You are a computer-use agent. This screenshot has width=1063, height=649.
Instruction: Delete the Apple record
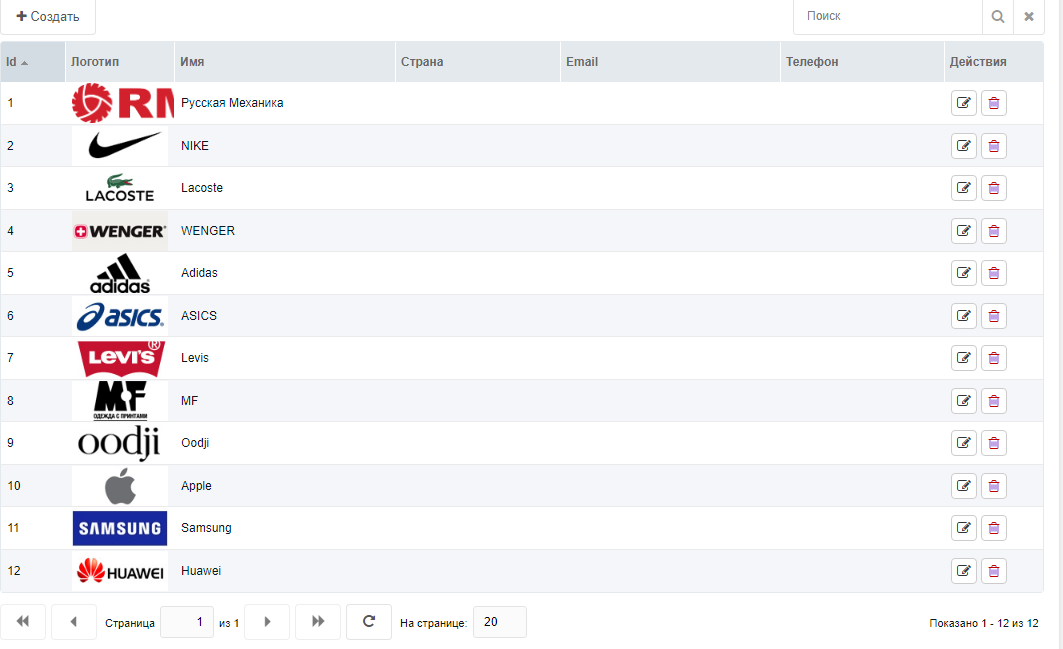click(994, 486)
